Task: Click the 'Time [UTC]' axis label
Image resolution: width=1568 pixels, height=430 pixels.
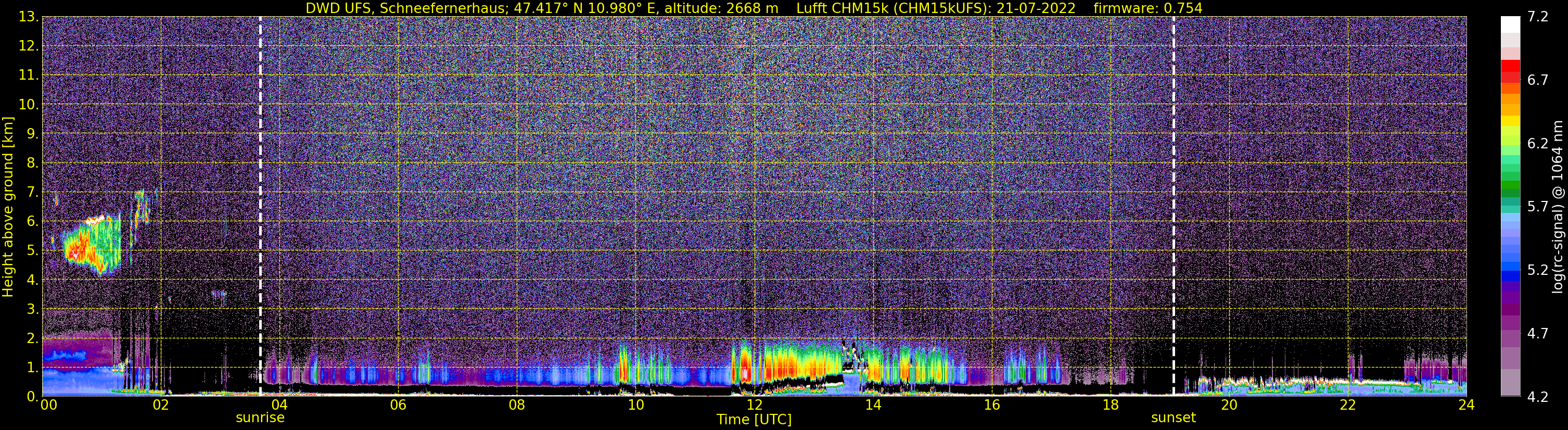Action: (x=754, y=420)
